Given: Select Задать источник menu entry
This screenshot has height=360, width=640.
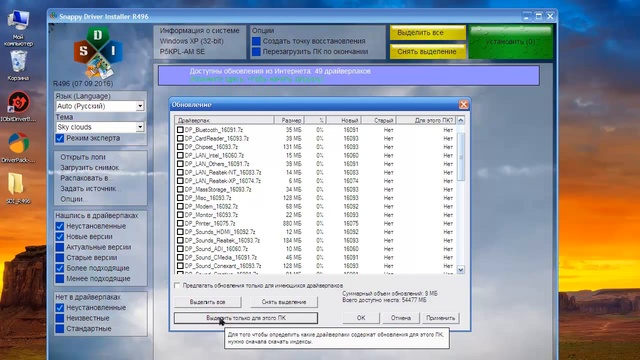Looking at the screenshot, I should click(90, 189).
